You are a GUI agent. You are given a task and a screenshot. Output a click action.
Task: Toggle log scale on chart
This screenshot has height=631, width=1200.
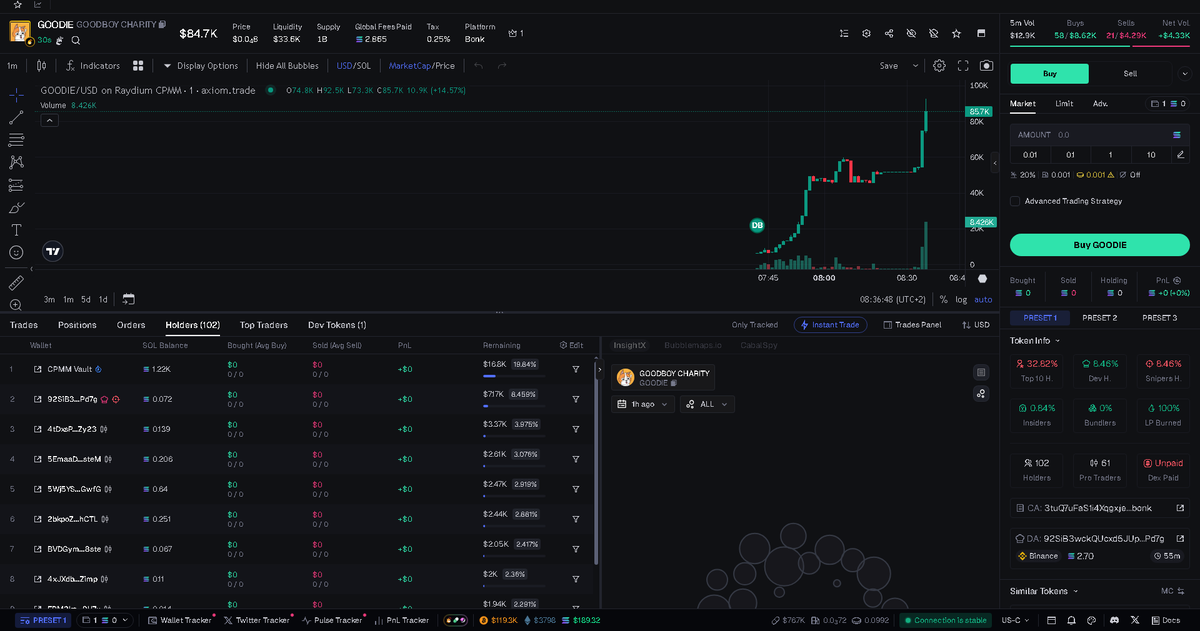click(x=961, y=299)
